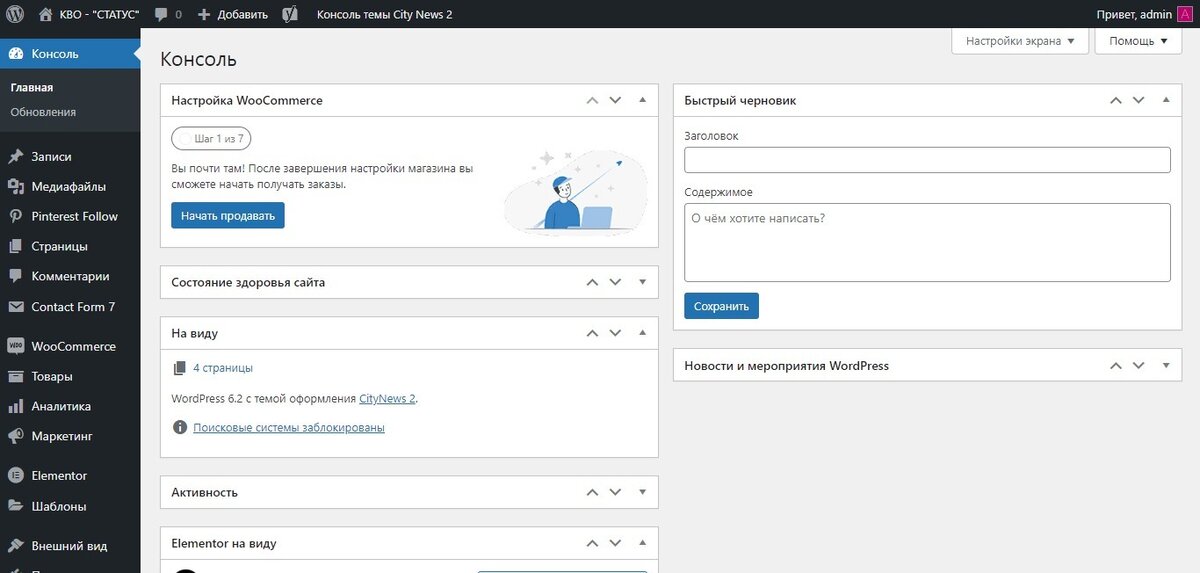Open Поисковые системы заблокированы link

[x=289, y=428]
